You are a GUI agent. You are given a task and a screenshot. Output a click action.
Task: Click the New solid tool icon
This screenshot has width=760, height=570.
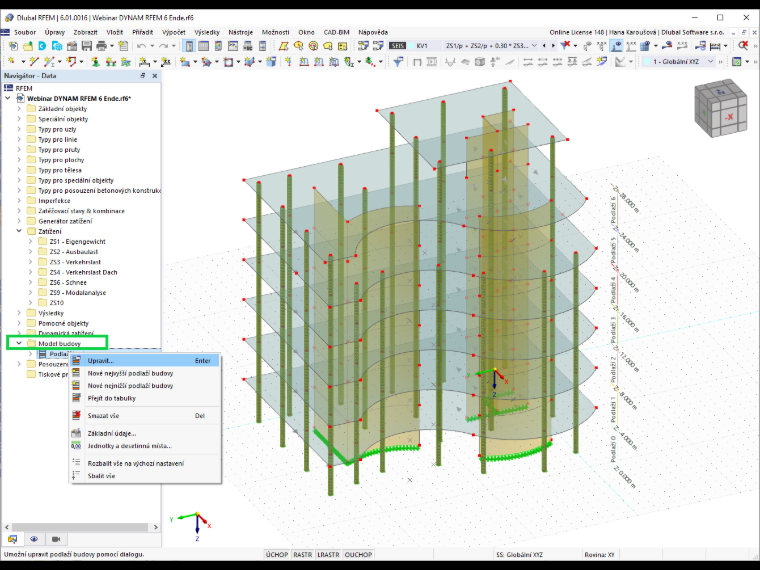(250, 62)
